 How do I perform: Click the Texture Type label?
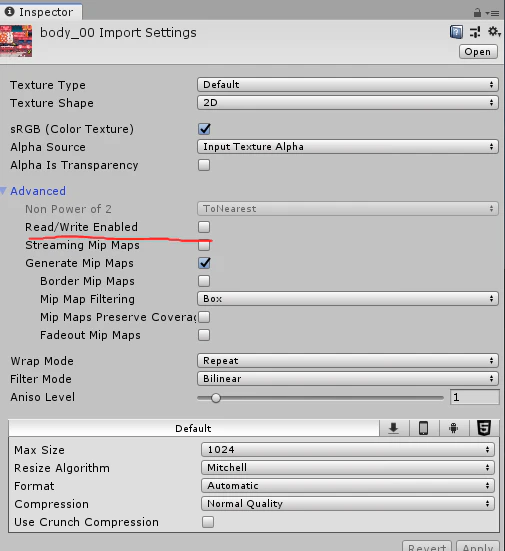[48, 85]
